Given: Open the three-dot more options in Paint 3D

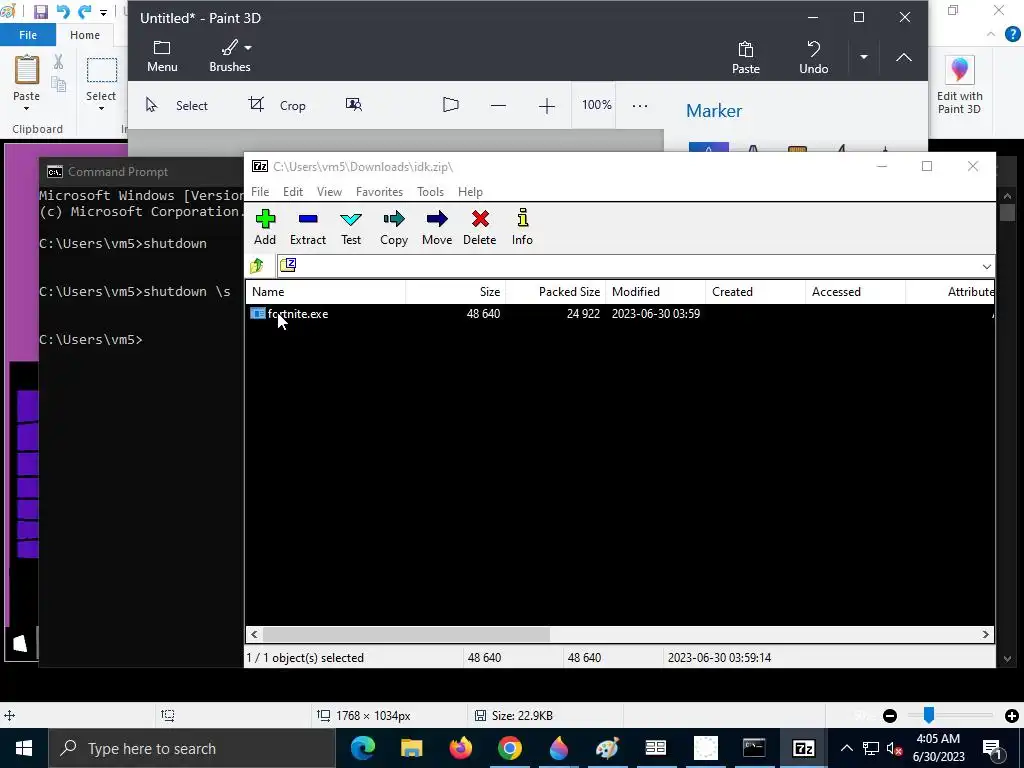Looking at the screenshot, I should [x=640, y=105].
